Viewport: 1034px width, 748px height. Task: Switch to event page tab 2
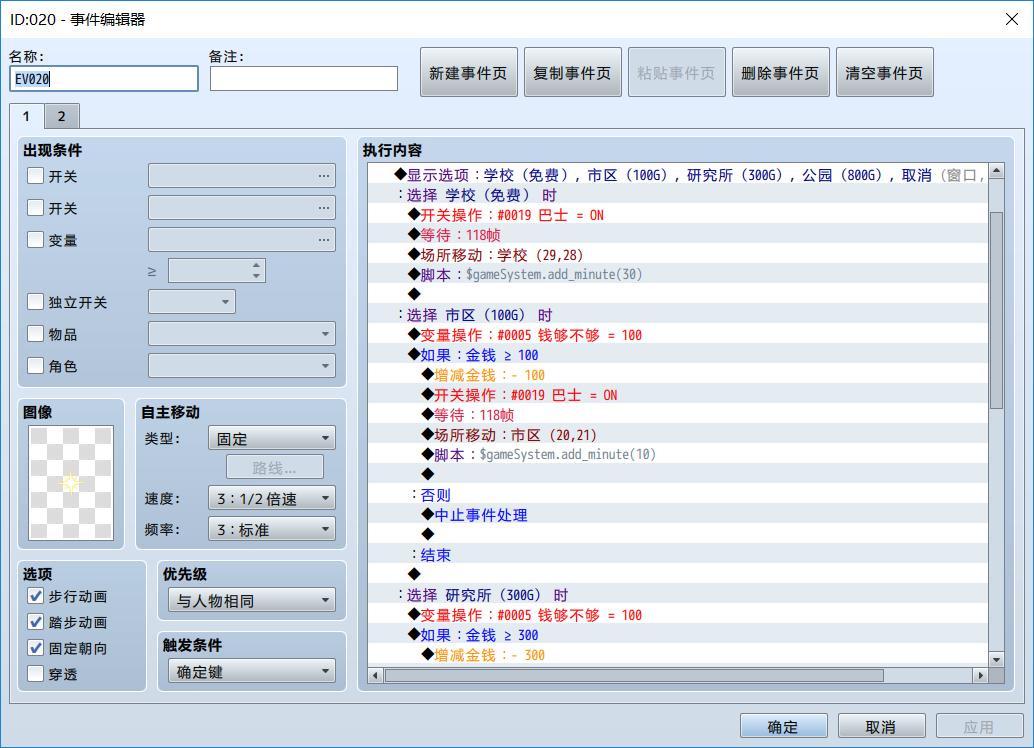pos(62,117)
